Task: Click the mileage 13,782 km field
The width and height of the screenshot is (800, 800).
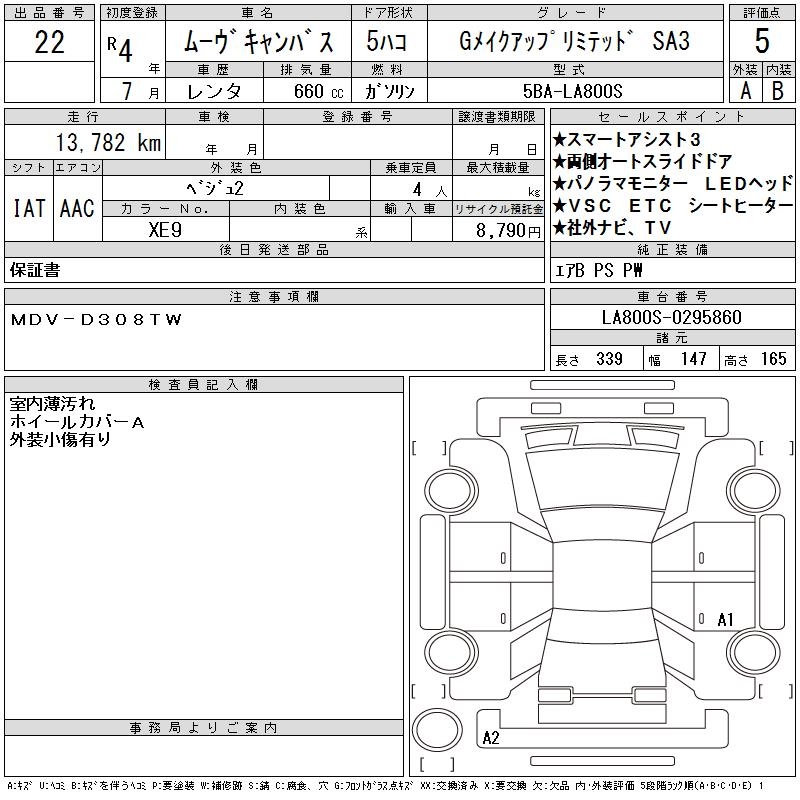Action: coord(85,142)
